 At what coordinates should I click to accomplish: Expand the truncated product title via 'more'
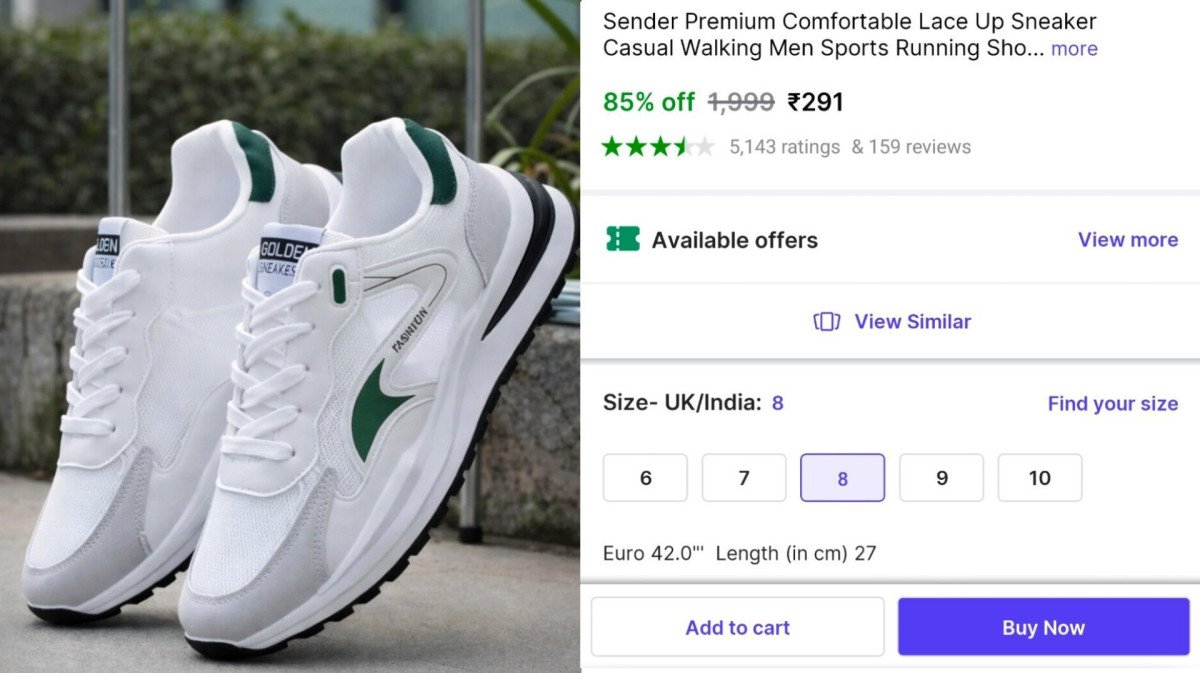click(x=1074, y=48)
